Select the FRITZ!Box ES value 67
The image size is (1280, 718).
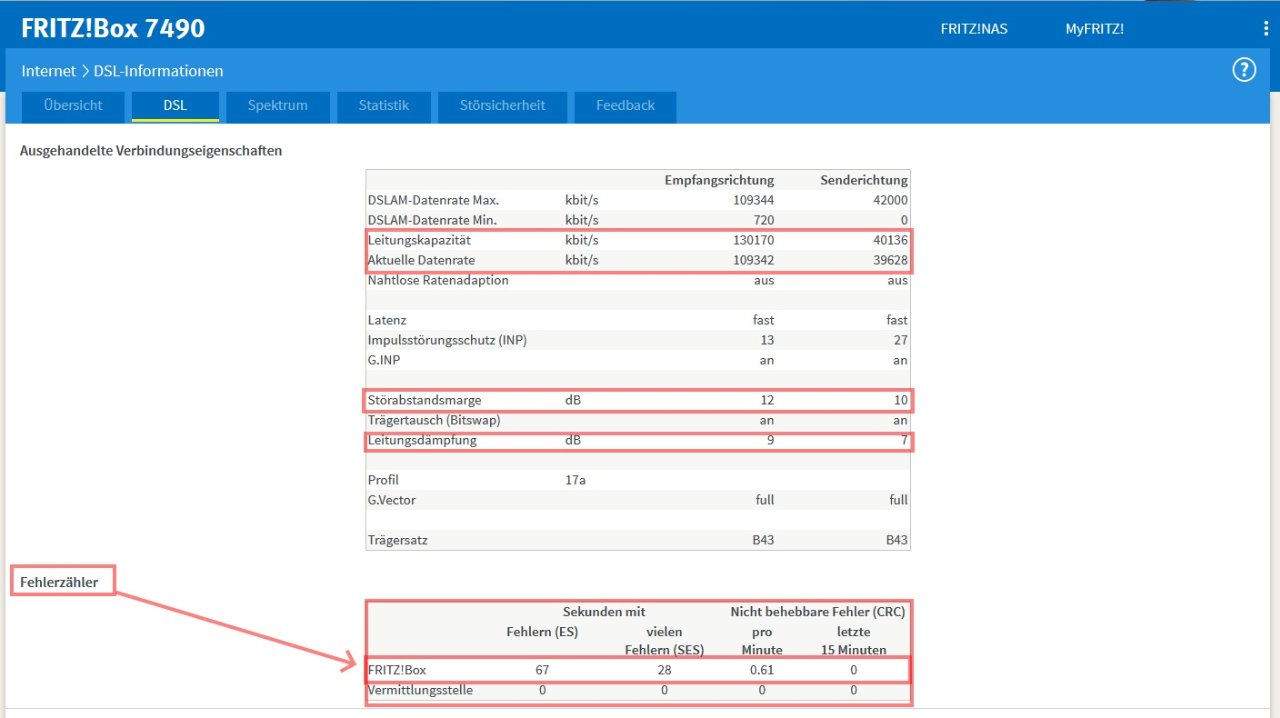pos(542,670)
